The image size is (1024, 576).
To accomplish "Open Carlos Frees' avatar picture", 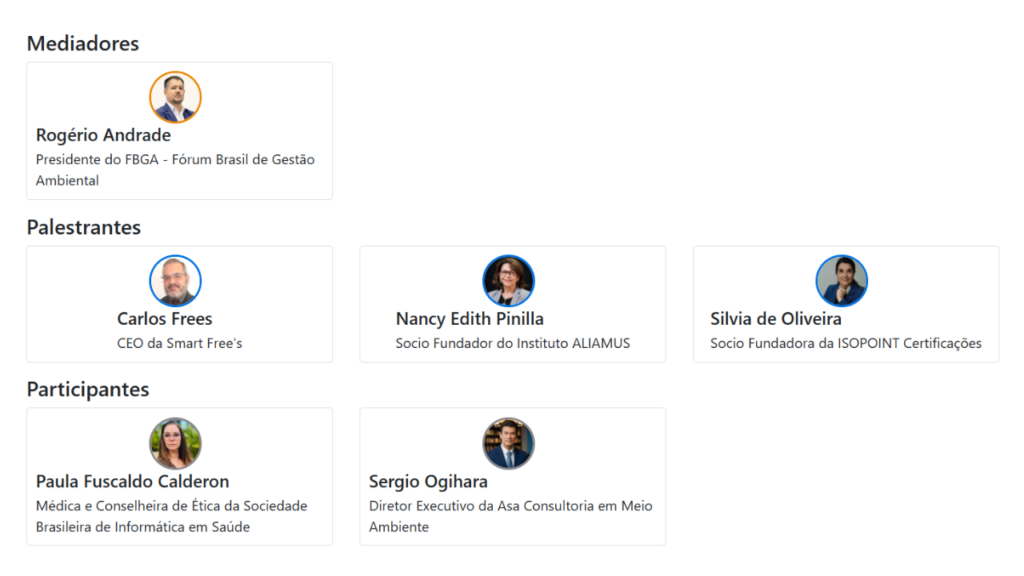I will point(175,281).
